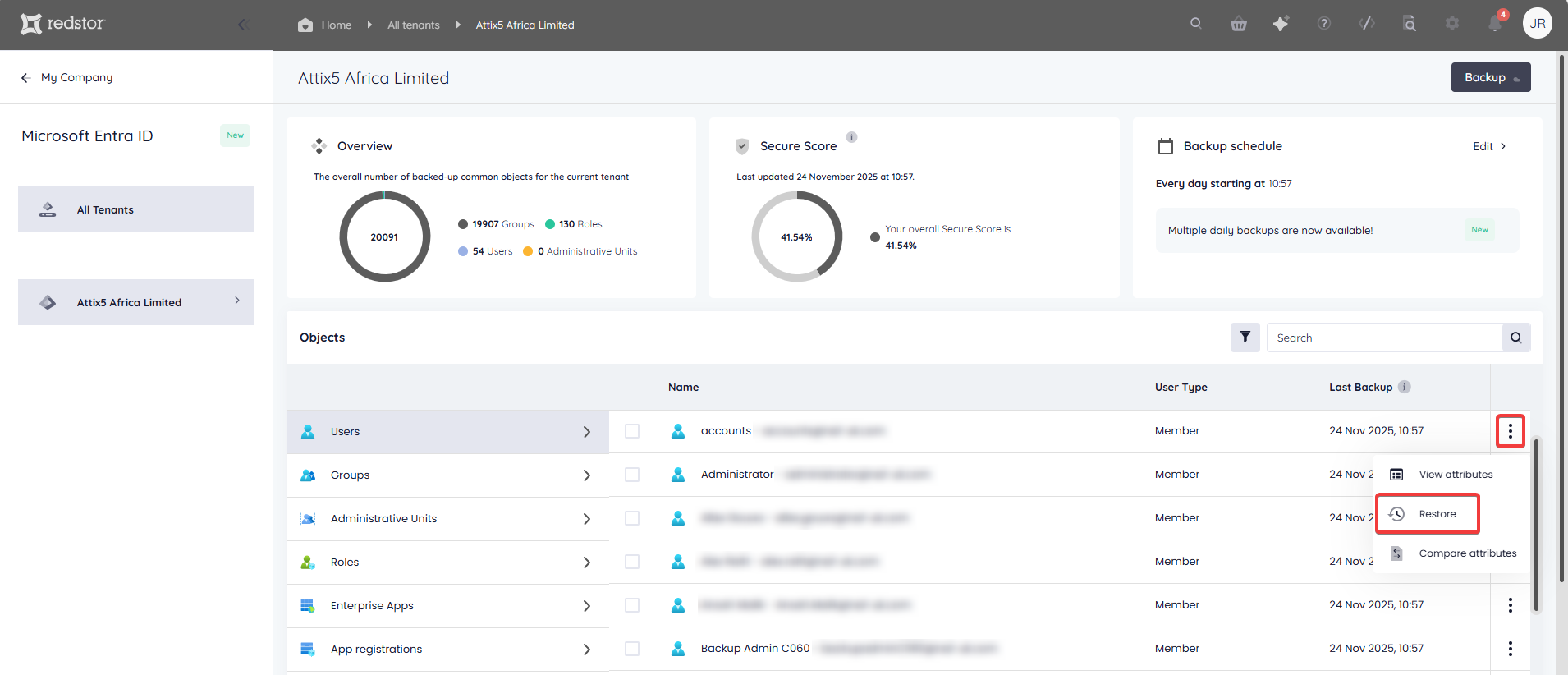
Task: Click the Last Backup info icon
Action: pos(1405,387)
